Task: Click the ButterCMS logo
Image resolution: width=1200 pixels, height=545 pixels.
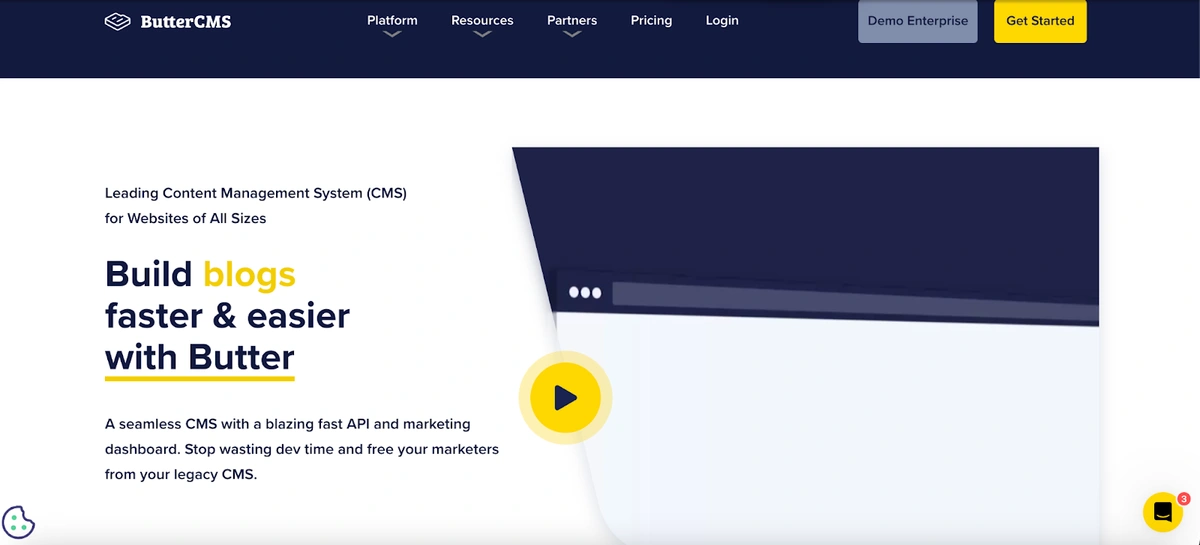Action: click(x=168, y=21)
